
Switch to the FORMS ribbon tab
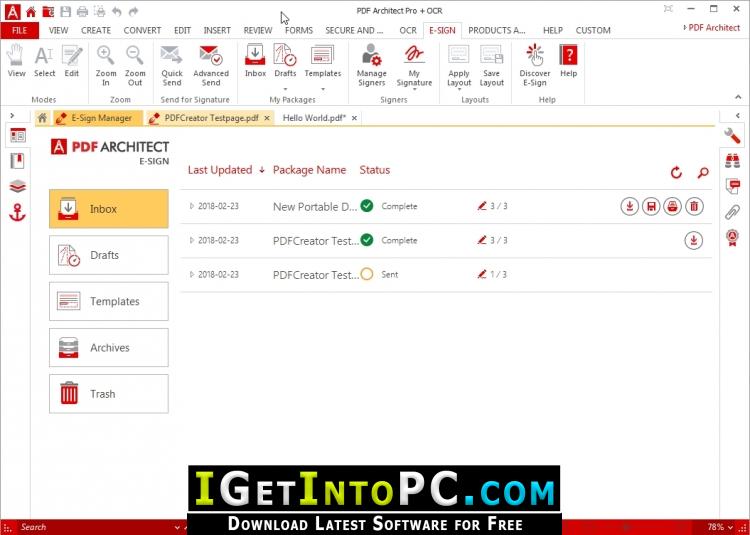[299, 30]
